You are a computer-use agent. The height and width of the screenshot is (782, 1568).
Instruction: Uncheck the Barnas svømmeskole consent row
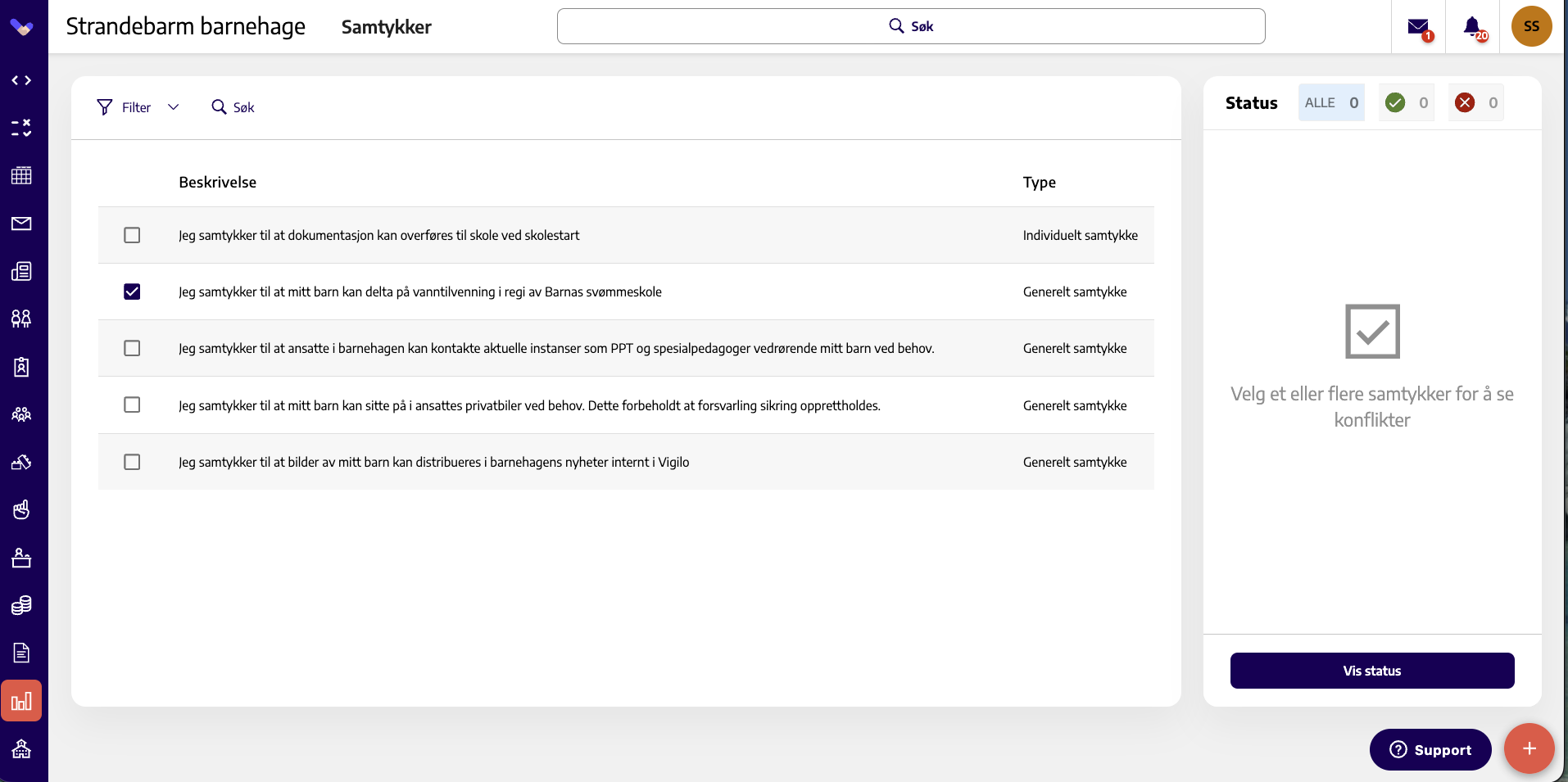point(132,292)
